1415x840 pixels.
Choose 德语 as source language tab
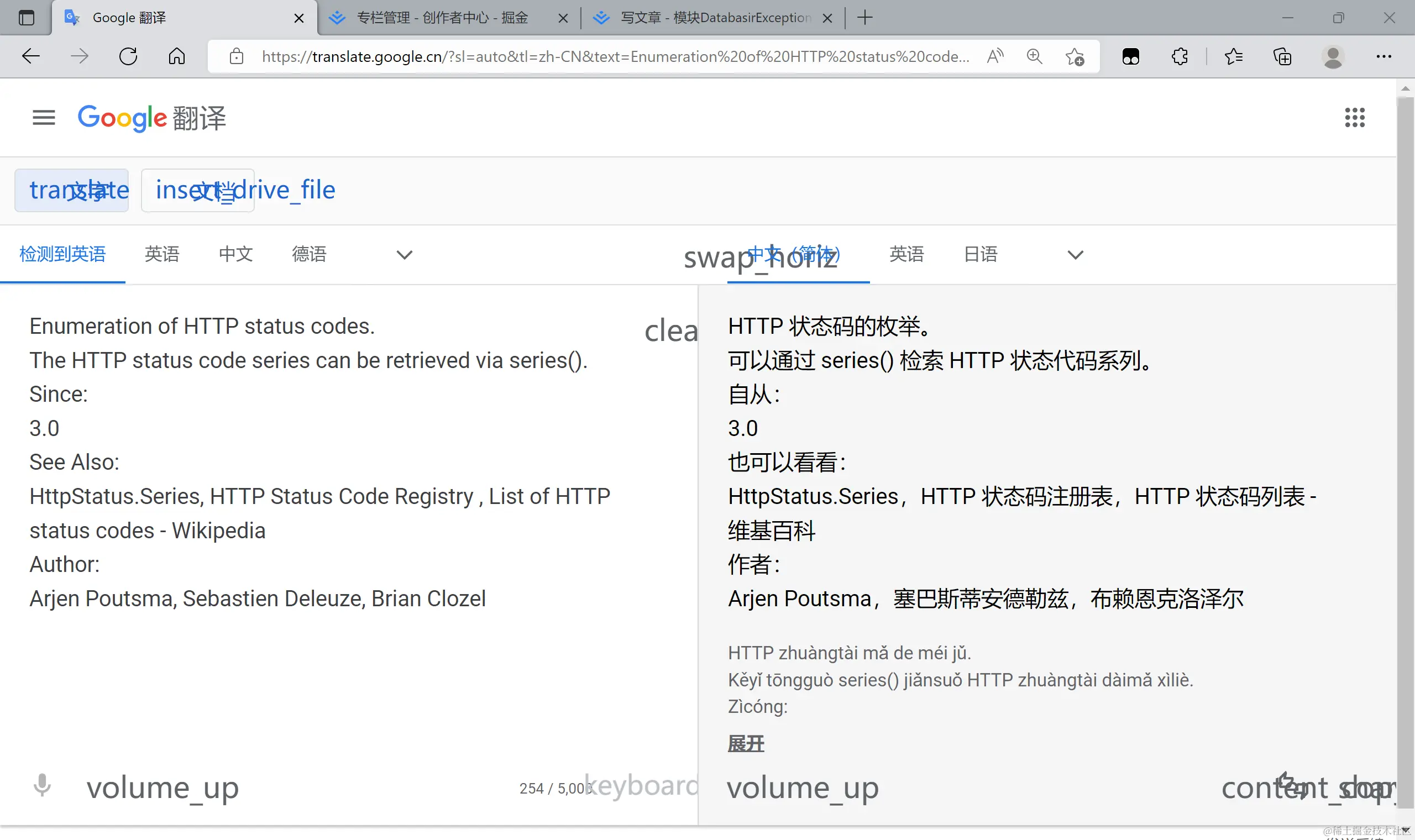coord(309,254)
